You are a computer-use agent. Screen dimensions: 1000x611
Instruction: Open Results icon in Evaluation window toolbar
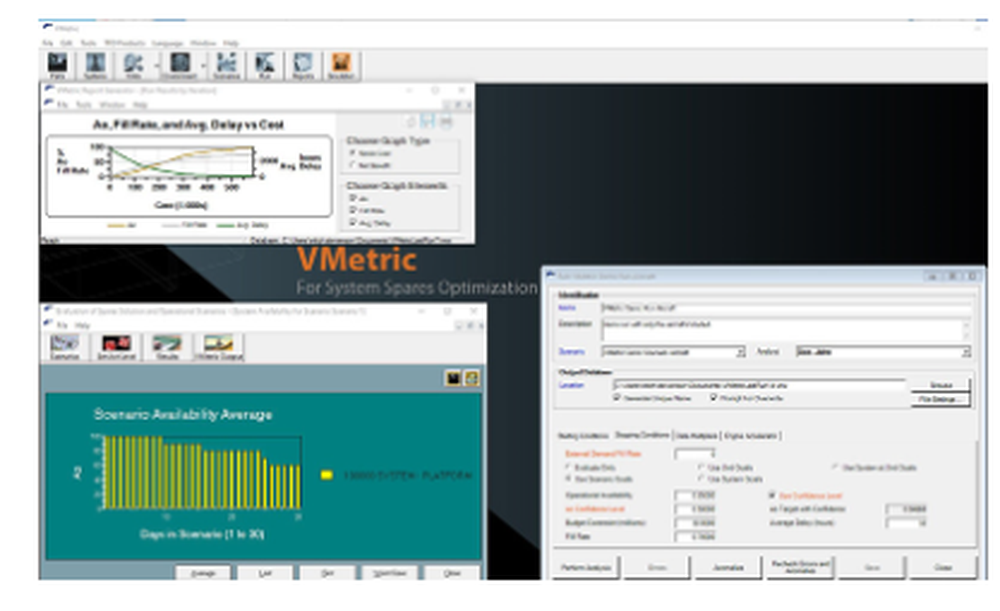(x=167, y=347)
